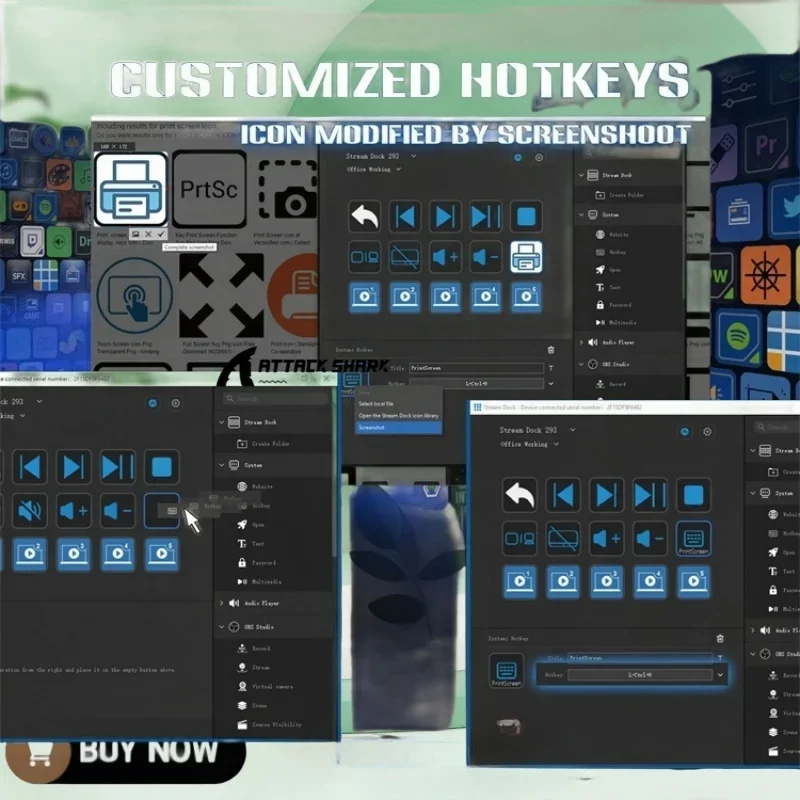Select previous track key in top window
The width and height of the screenshot is (800, 800).
tap(405, 216)
